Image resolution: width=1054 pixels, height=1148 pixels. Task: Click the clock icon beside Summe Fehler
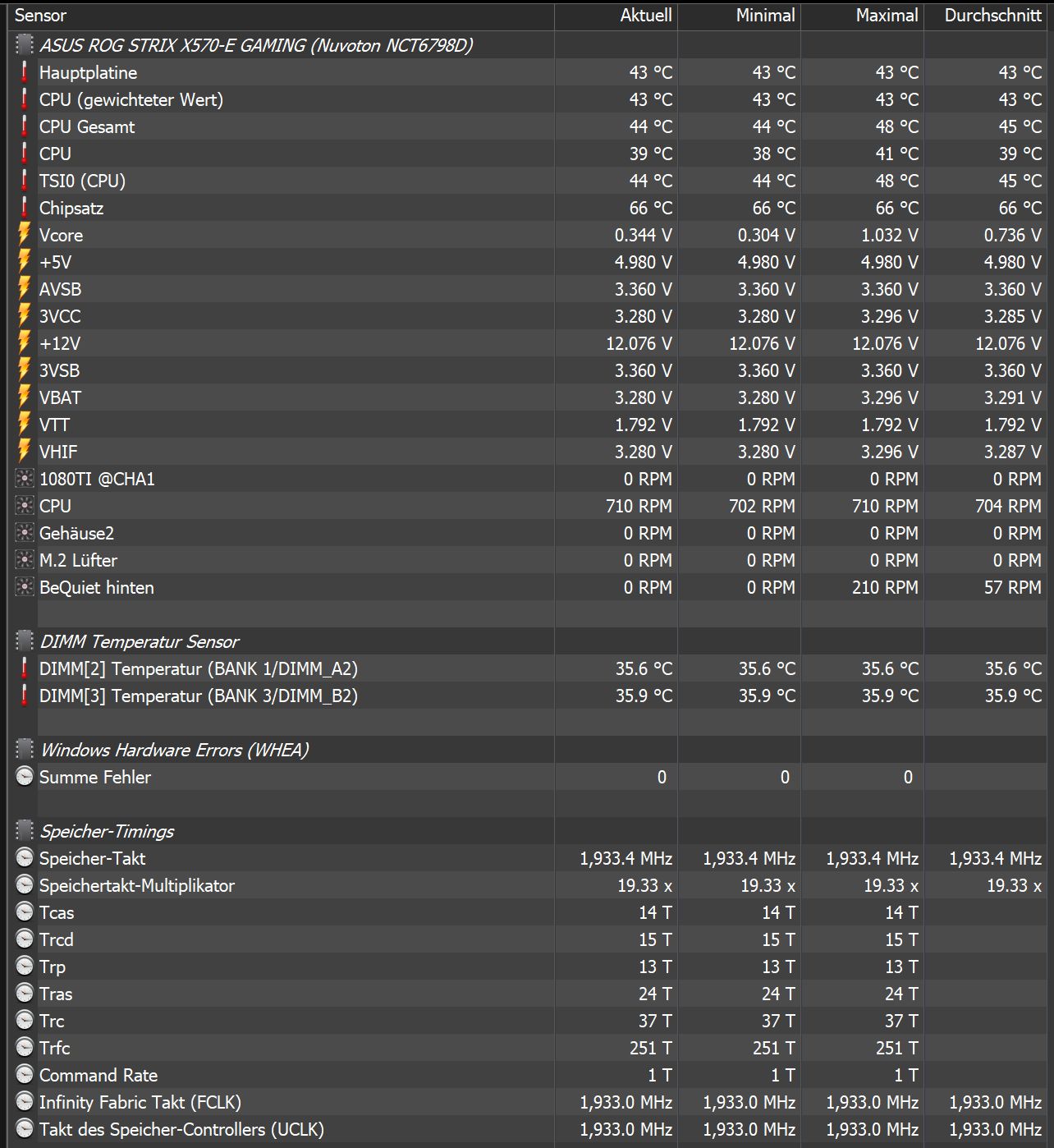click(25, 777)
